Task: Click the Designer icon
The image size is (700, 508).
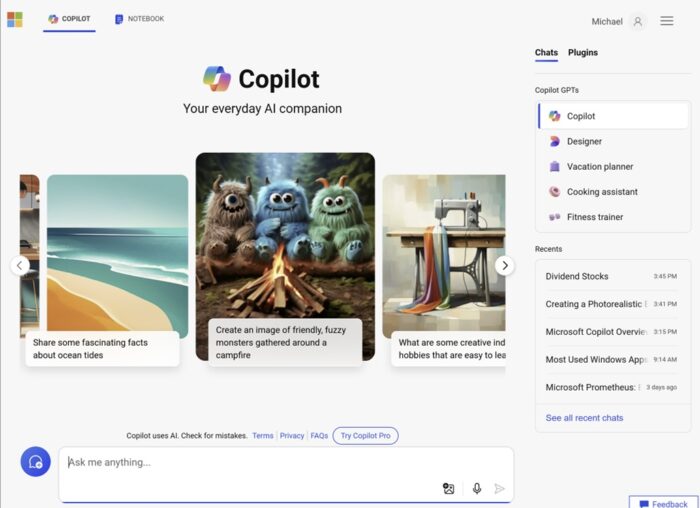Action: point(554,142)
